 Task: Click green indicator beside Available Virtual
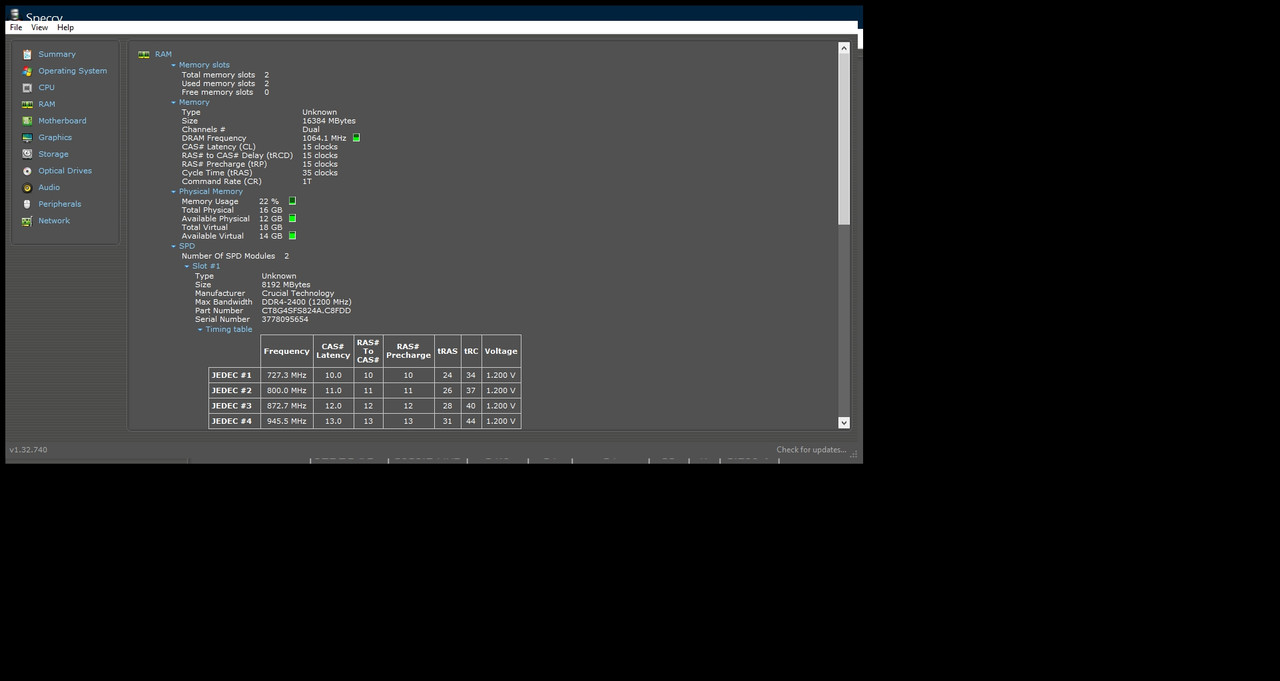[292, 236]
